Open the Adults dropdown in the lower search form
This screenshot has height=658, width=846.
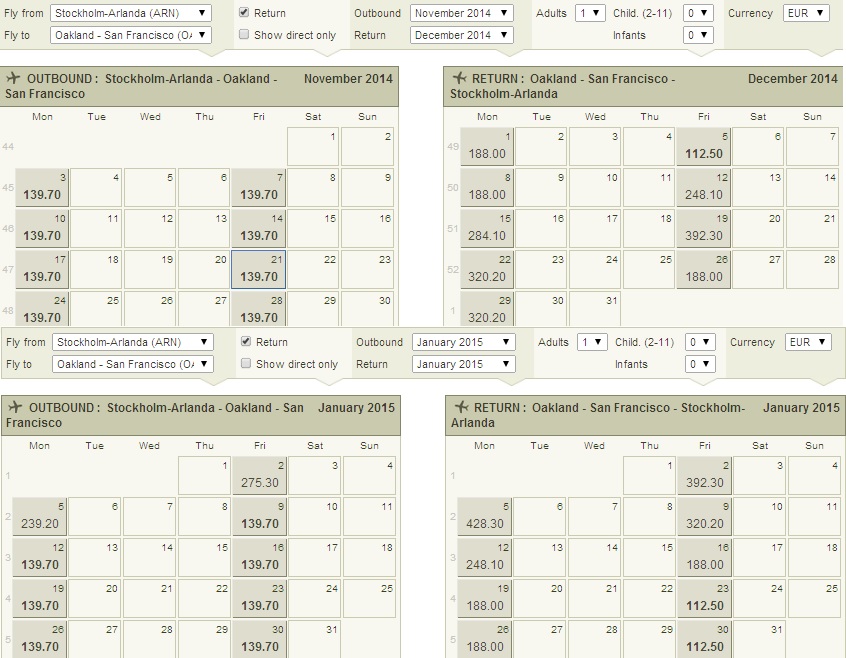pos(592,342)
